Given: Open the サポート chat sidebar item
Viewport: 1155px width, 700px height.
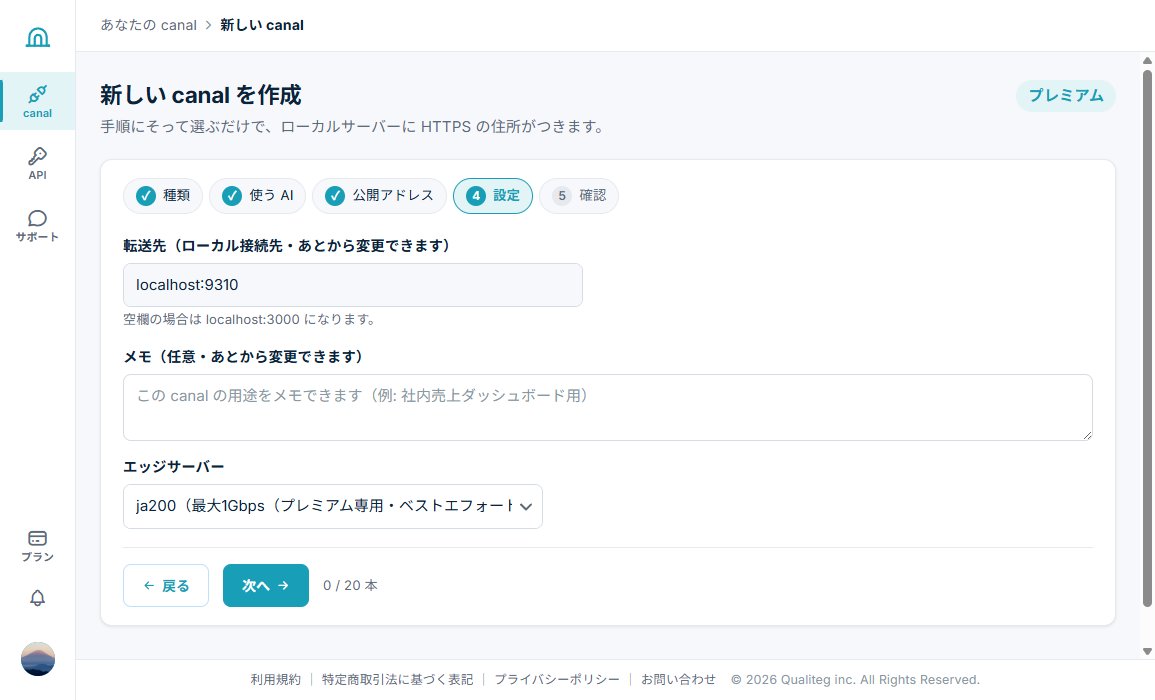Looking at the screenshot, I should coord(38,225).
